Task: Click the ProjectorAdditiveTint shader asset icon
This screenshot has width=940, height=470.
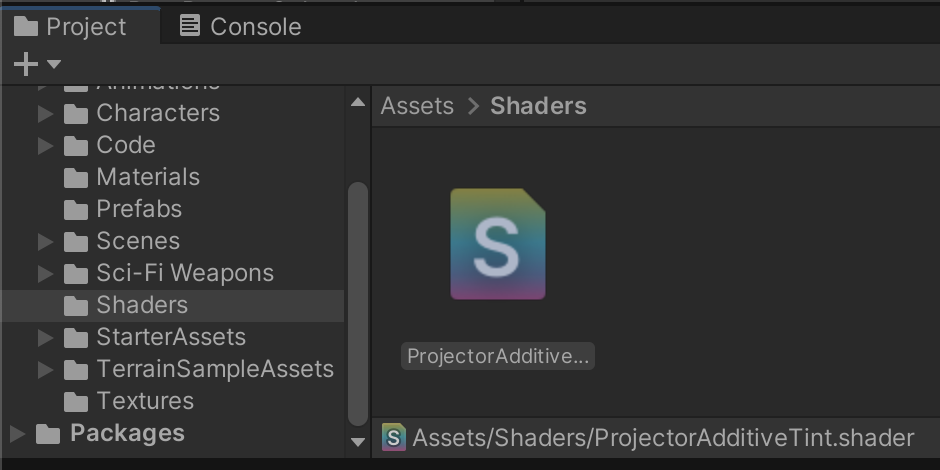Action: pos(497,244)
